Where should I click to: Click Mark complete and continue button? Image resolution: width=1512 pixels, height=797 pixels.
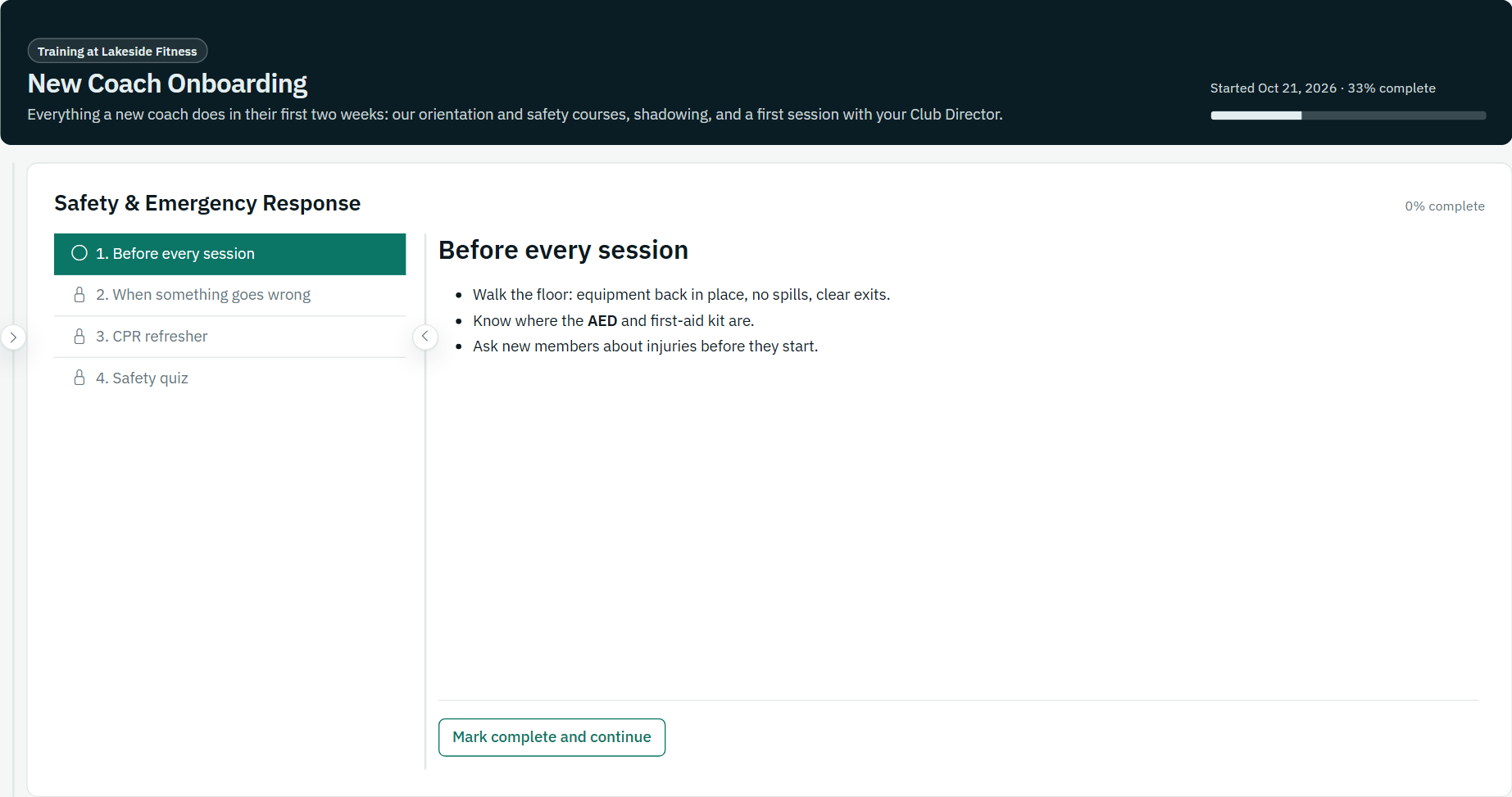click(x=552, y=737)
